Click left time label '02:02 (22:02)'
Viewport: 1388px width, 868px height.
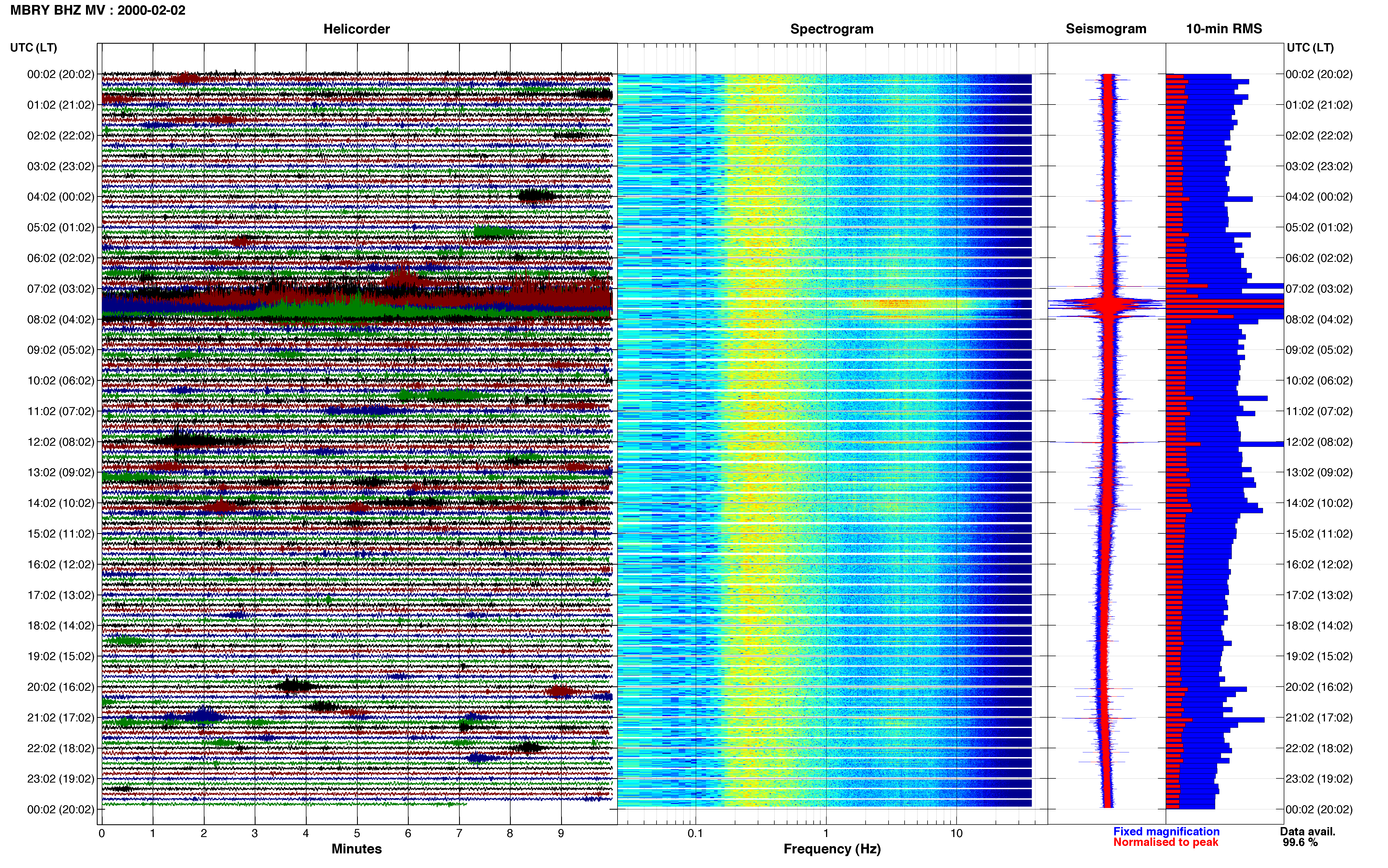[x=60, y=135]
